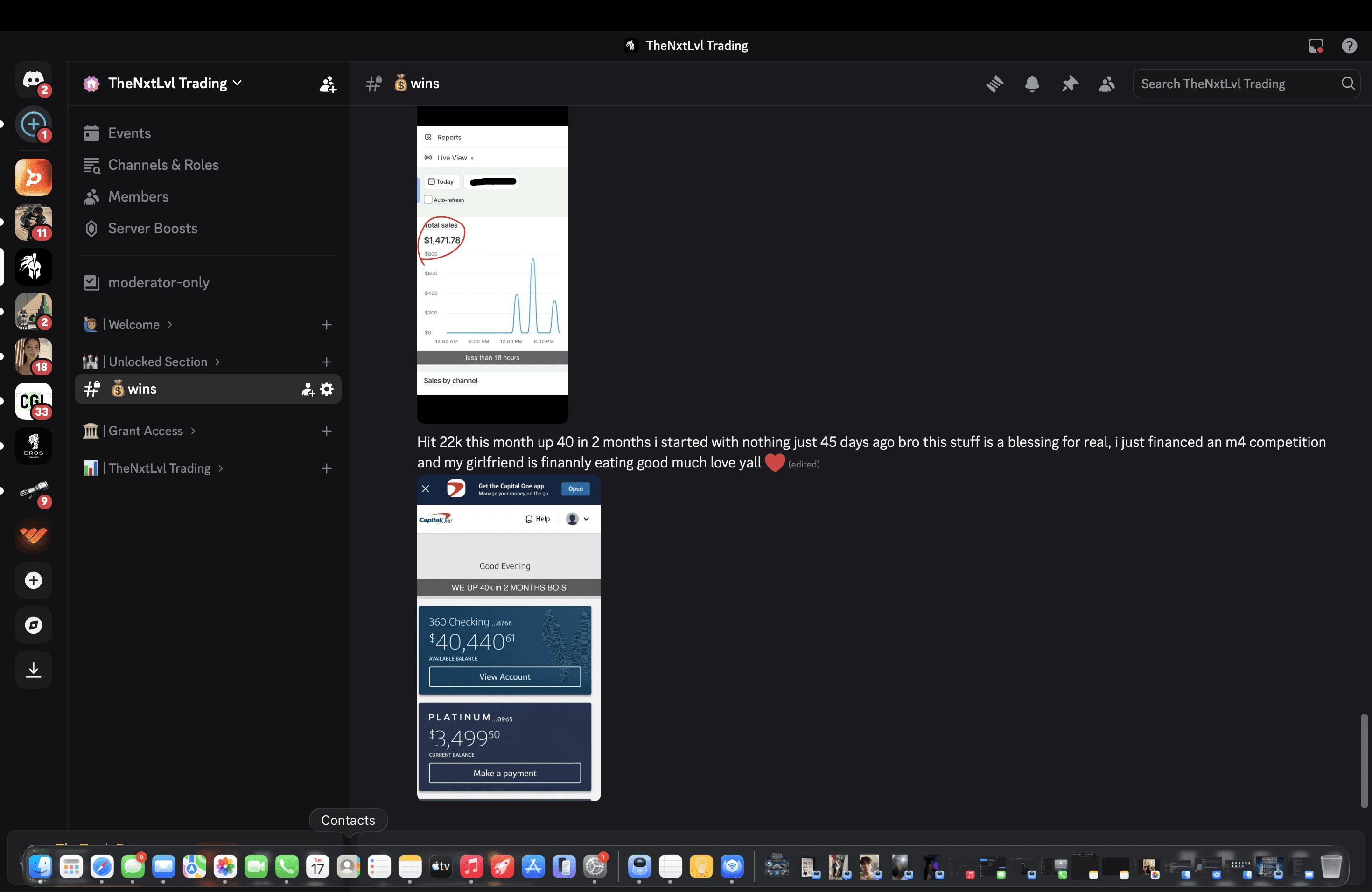Viewport: 1372px width, 892px height.
Task: Collapse the Unlocked Section category
Action: click(x=158, y=361)
